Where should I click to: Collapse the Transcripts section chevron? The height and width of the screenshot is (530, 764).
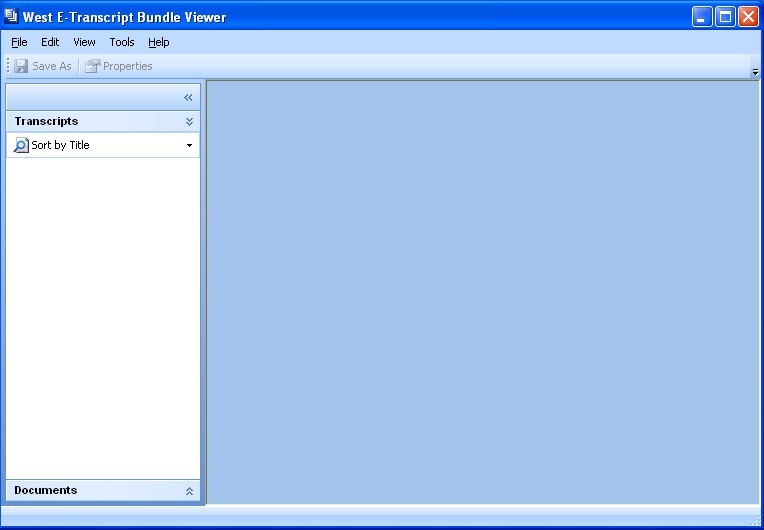189,121
